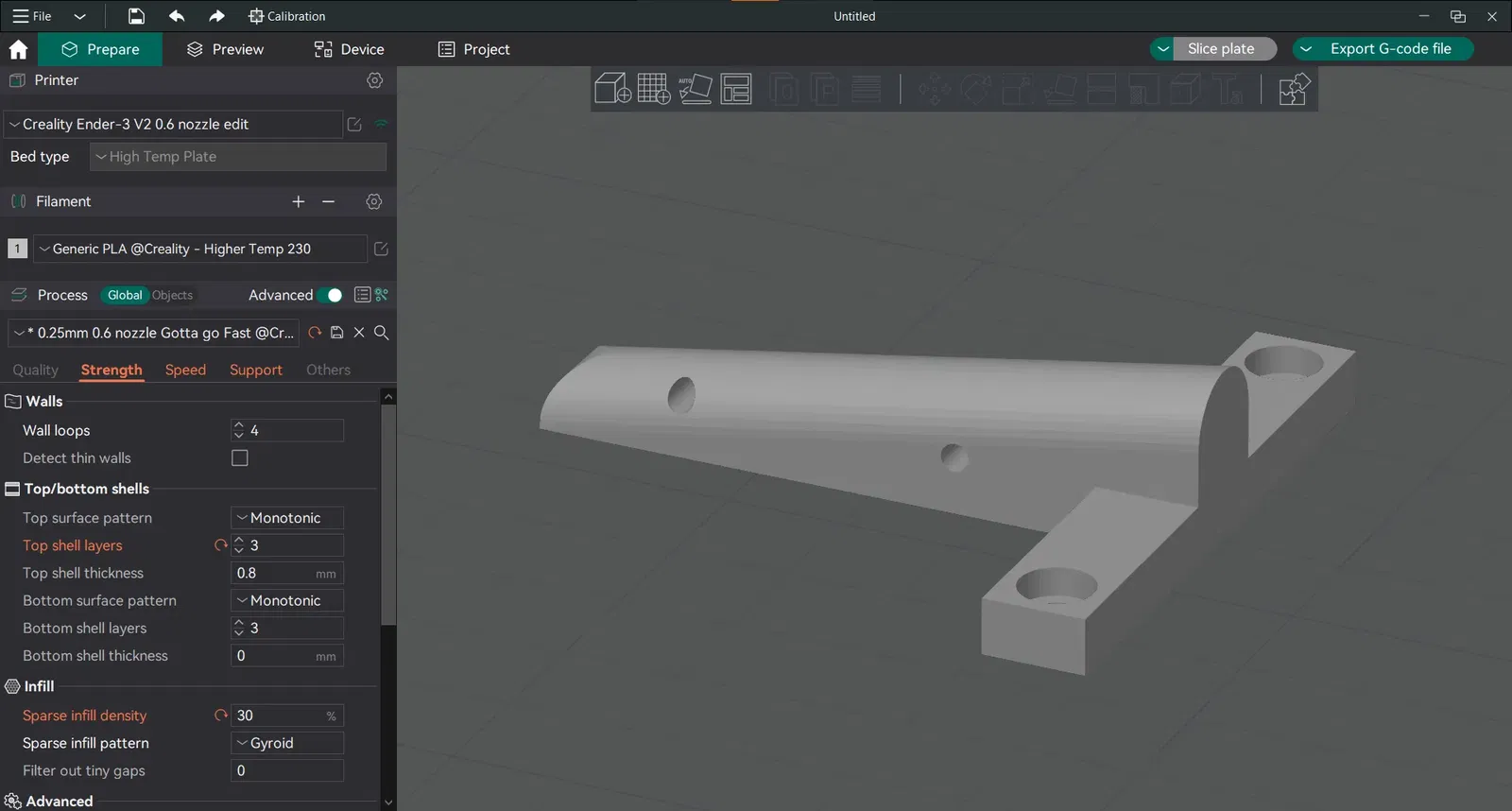Switch to the Device tab
The width and height of the screenshot is (1512, 811).
[x=349, y=49]
